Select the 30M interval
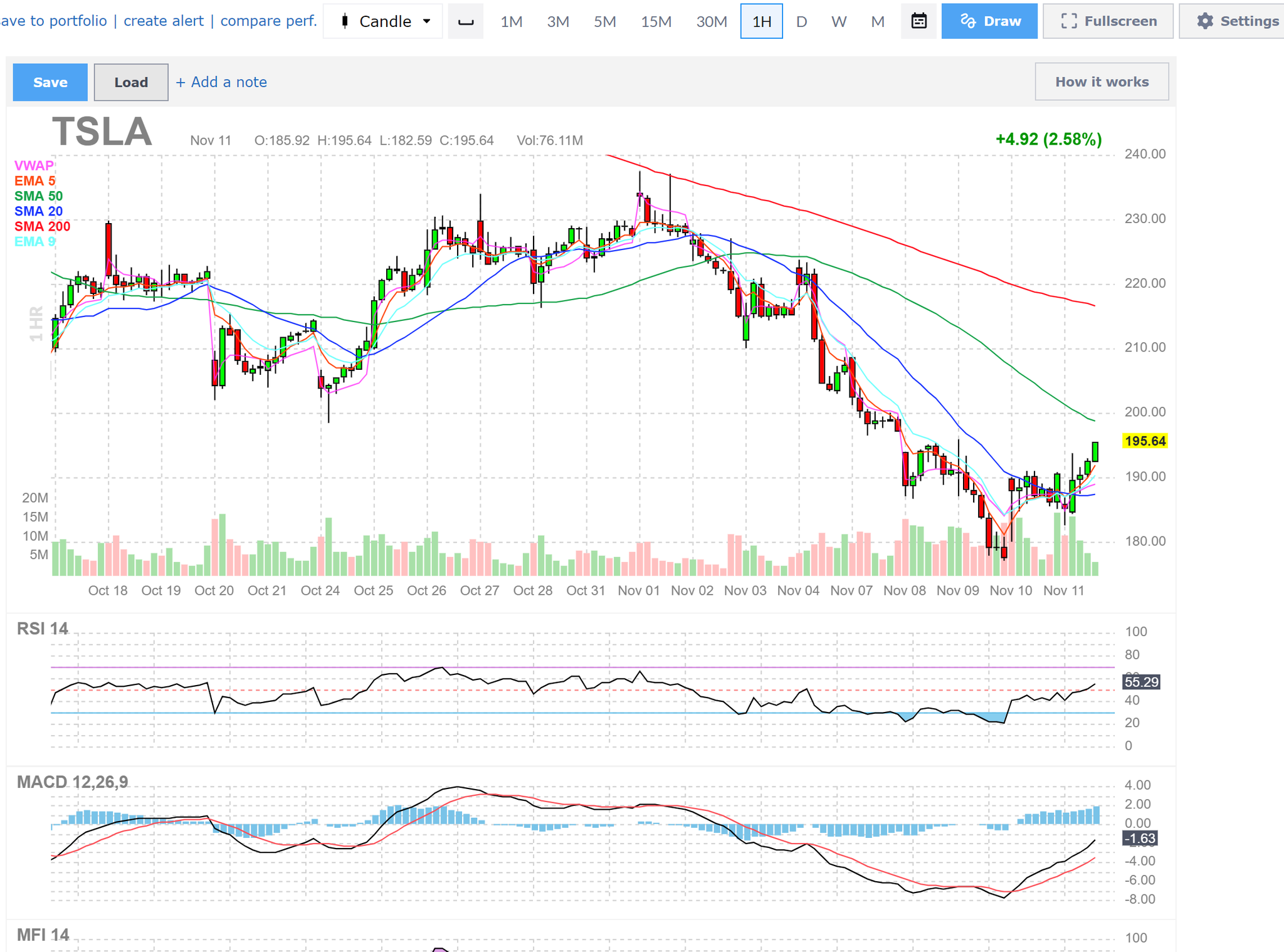The width and height of the screenshot is (1284, 952). pos(711,22)
